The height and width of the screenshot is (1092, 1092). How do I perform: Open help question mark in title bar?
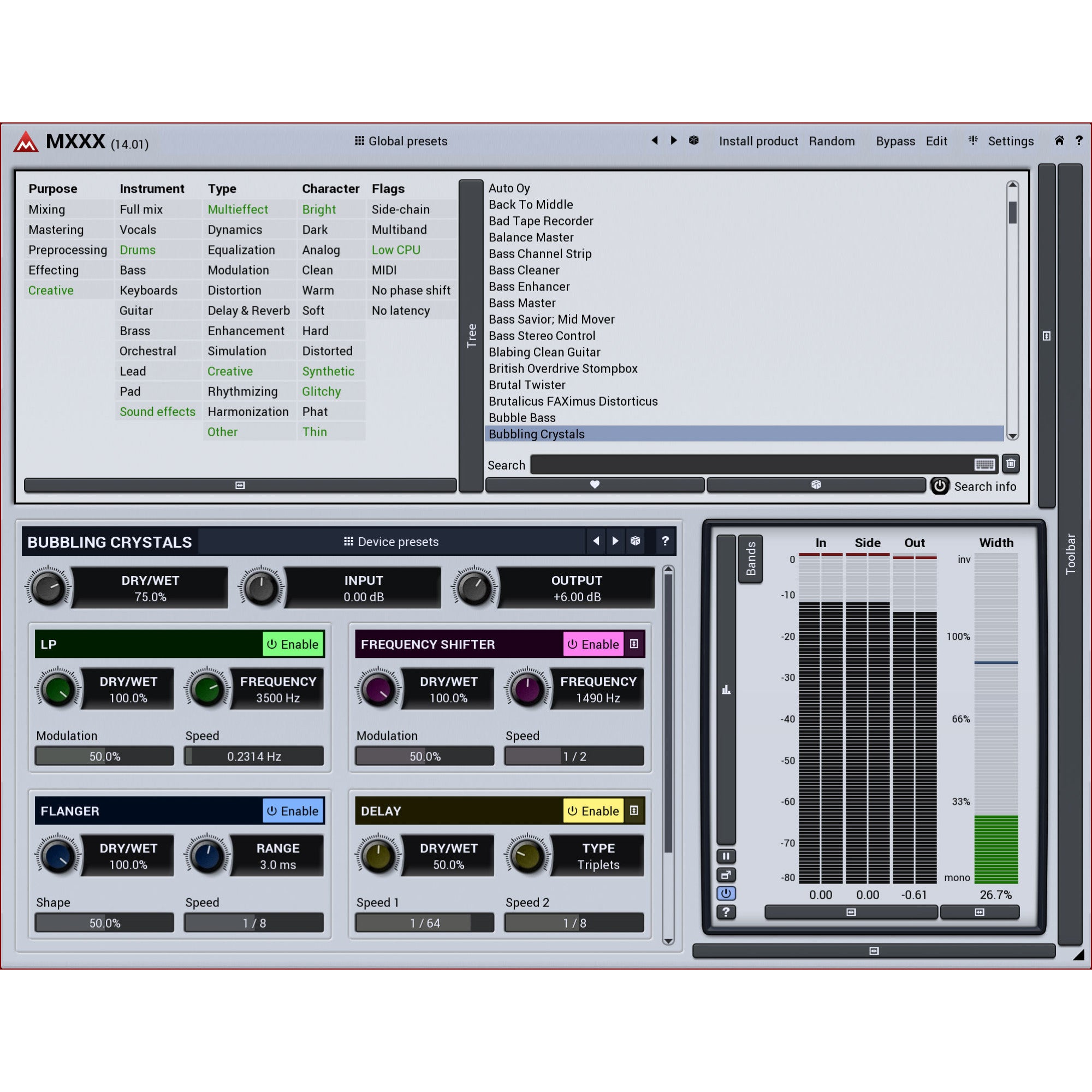[1078, 140]
